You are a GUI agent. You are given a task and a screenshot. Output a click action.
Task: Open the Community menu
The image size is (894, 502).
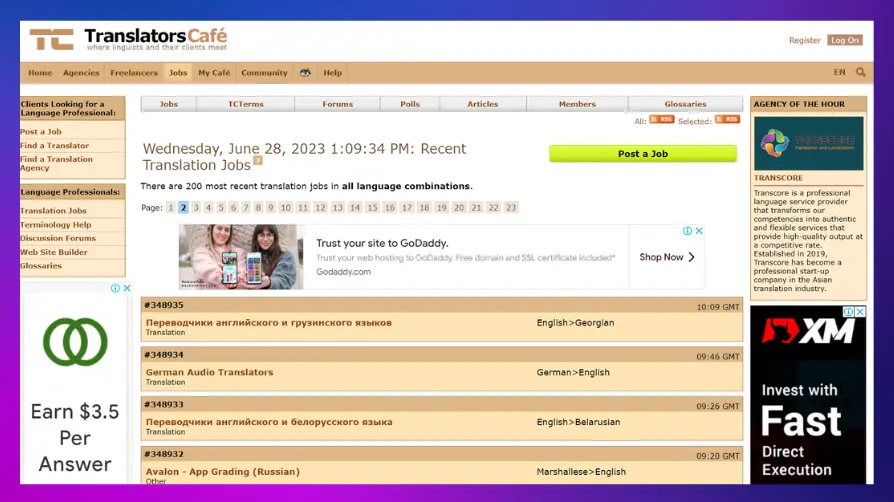click(x=264, y=72)
